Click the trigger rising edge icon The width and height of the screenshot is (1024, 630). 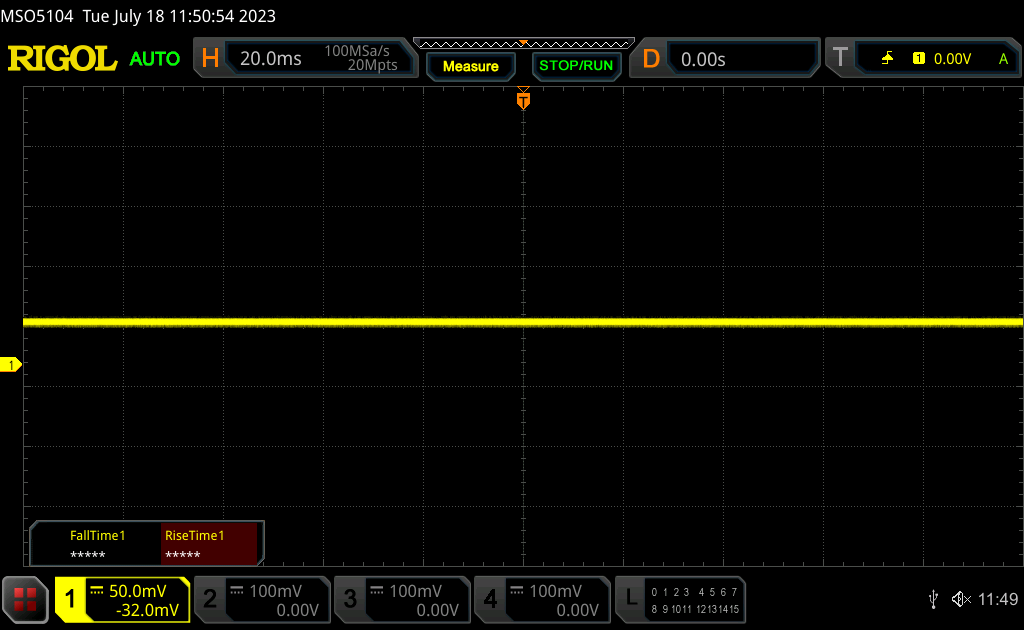point(887,59)
